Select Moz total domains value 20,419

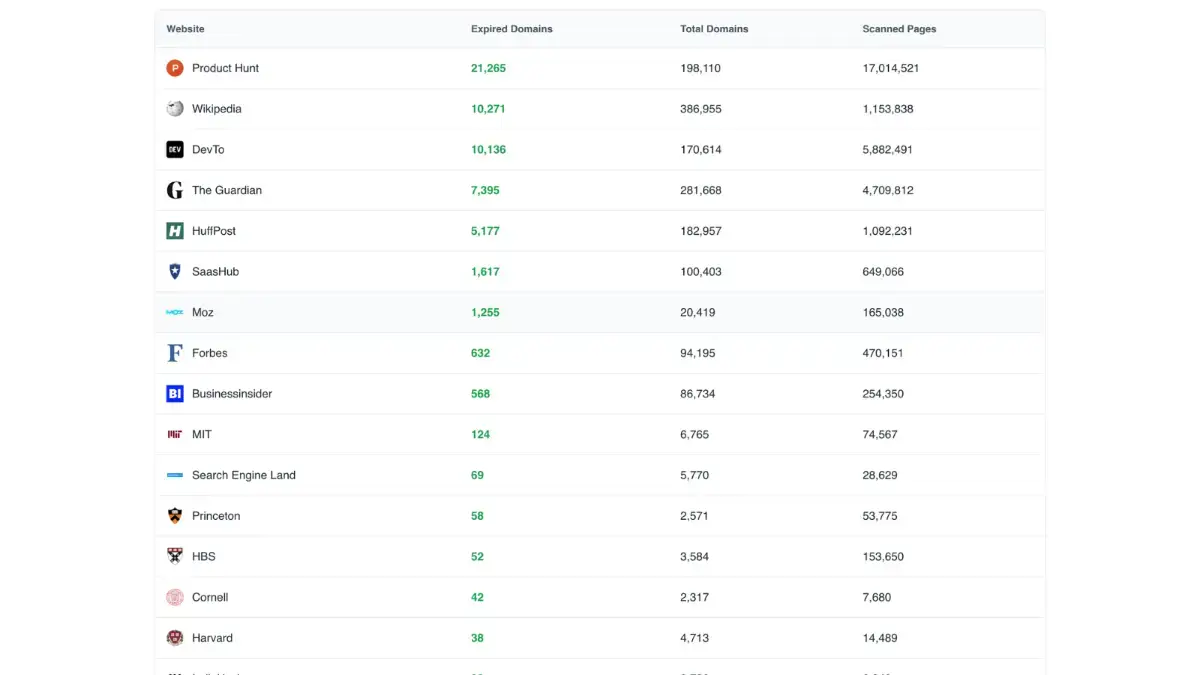click(698, 312)
